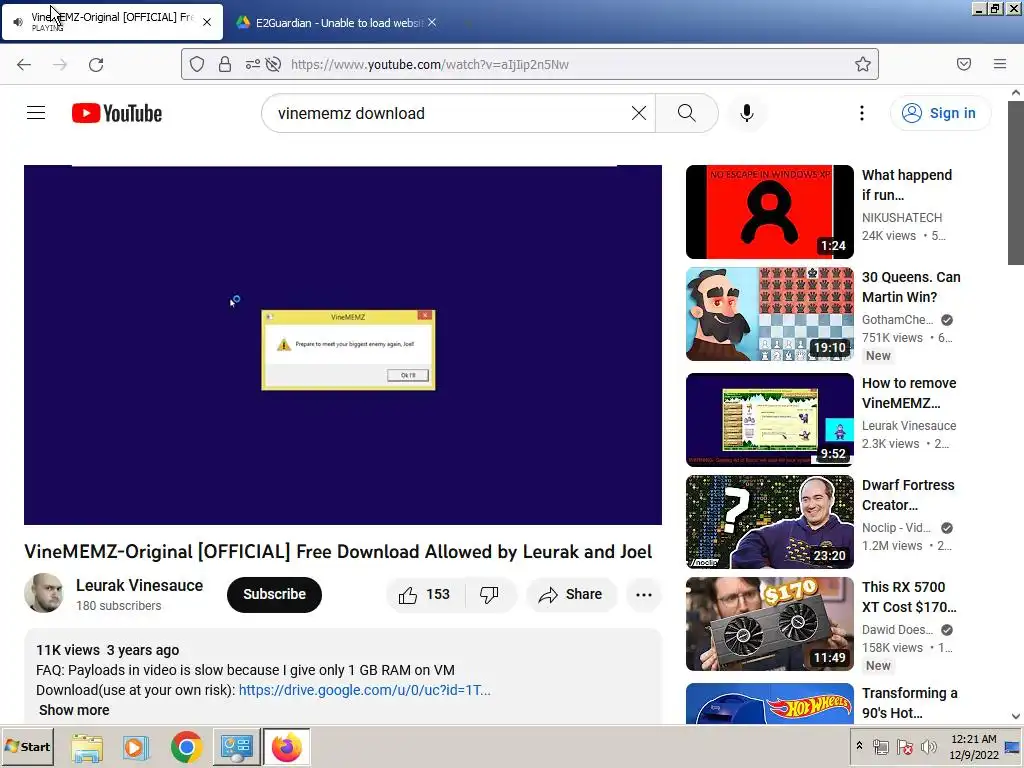
Task: Switch to the VineMEMZ-Original YouTube tab
Action: (112, 22)
